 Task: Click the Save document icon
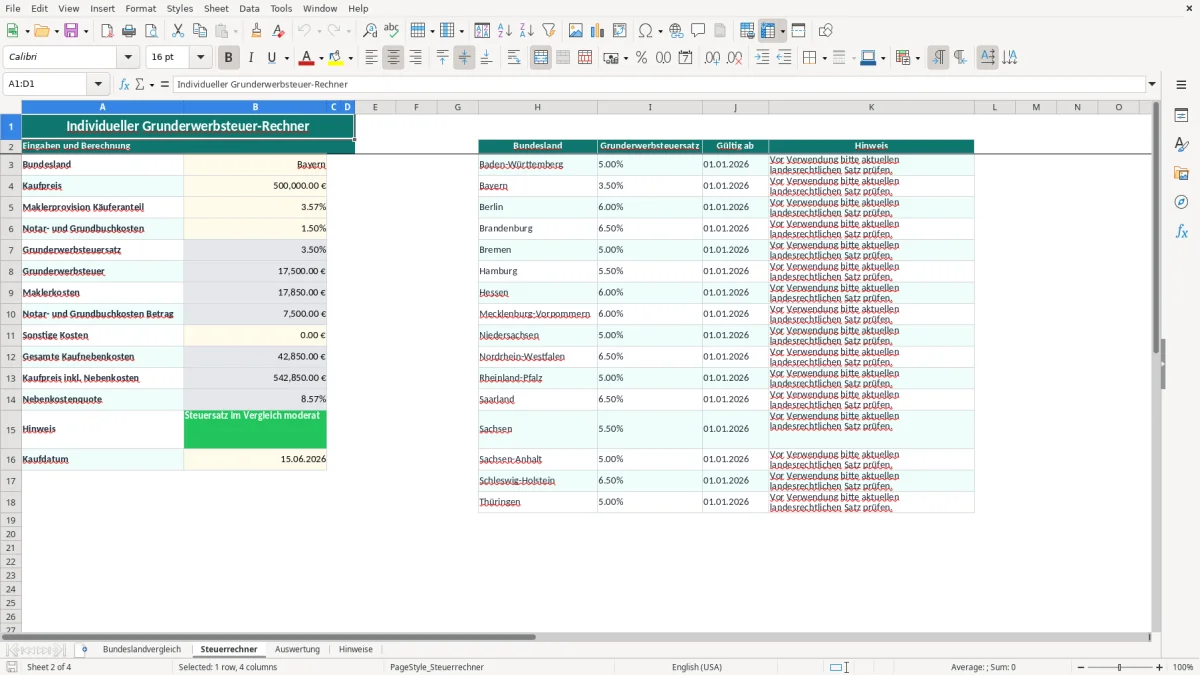point(70,31)
